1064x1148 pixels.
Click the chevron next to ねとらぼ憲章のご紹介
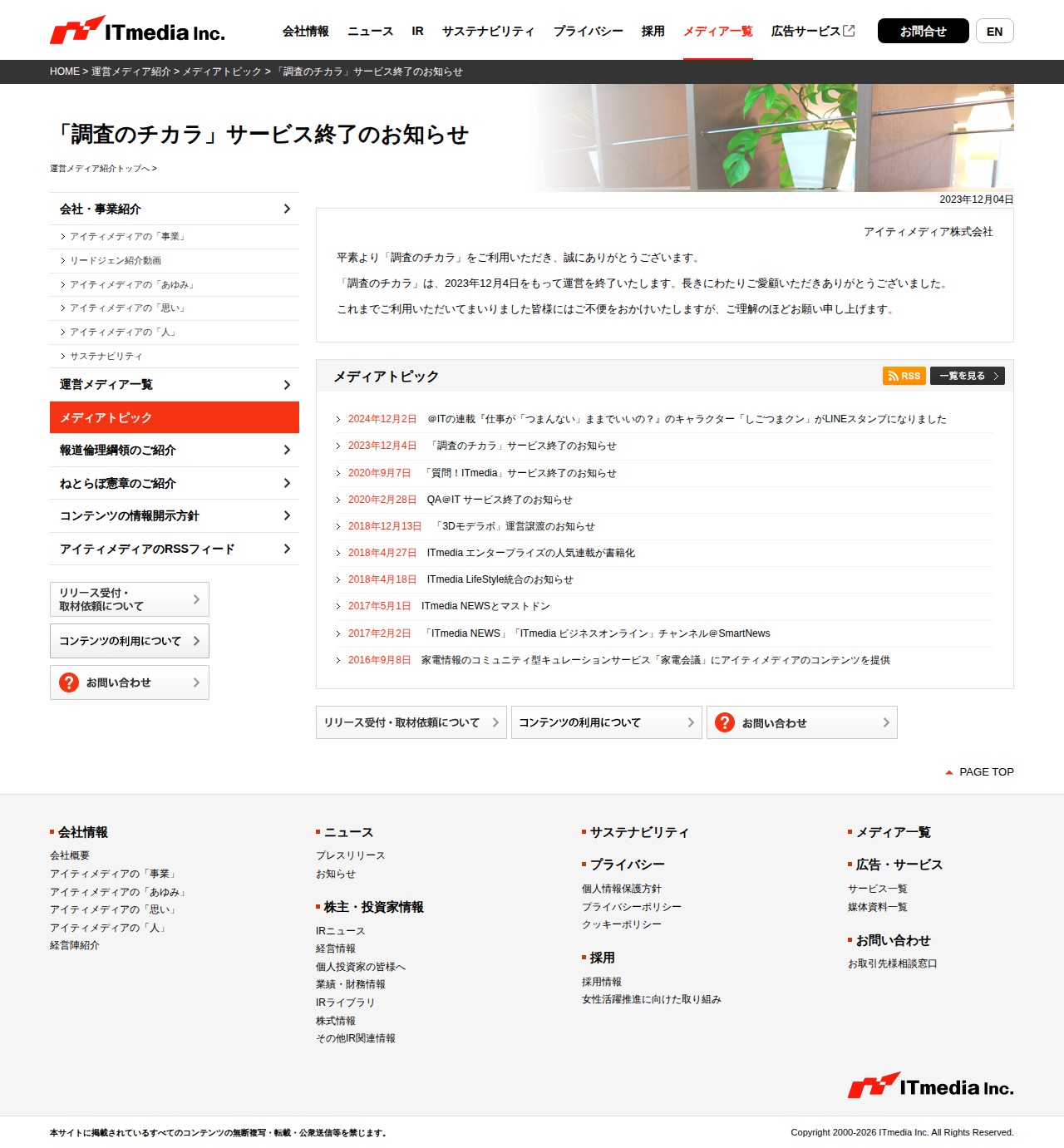coord(287,483)
